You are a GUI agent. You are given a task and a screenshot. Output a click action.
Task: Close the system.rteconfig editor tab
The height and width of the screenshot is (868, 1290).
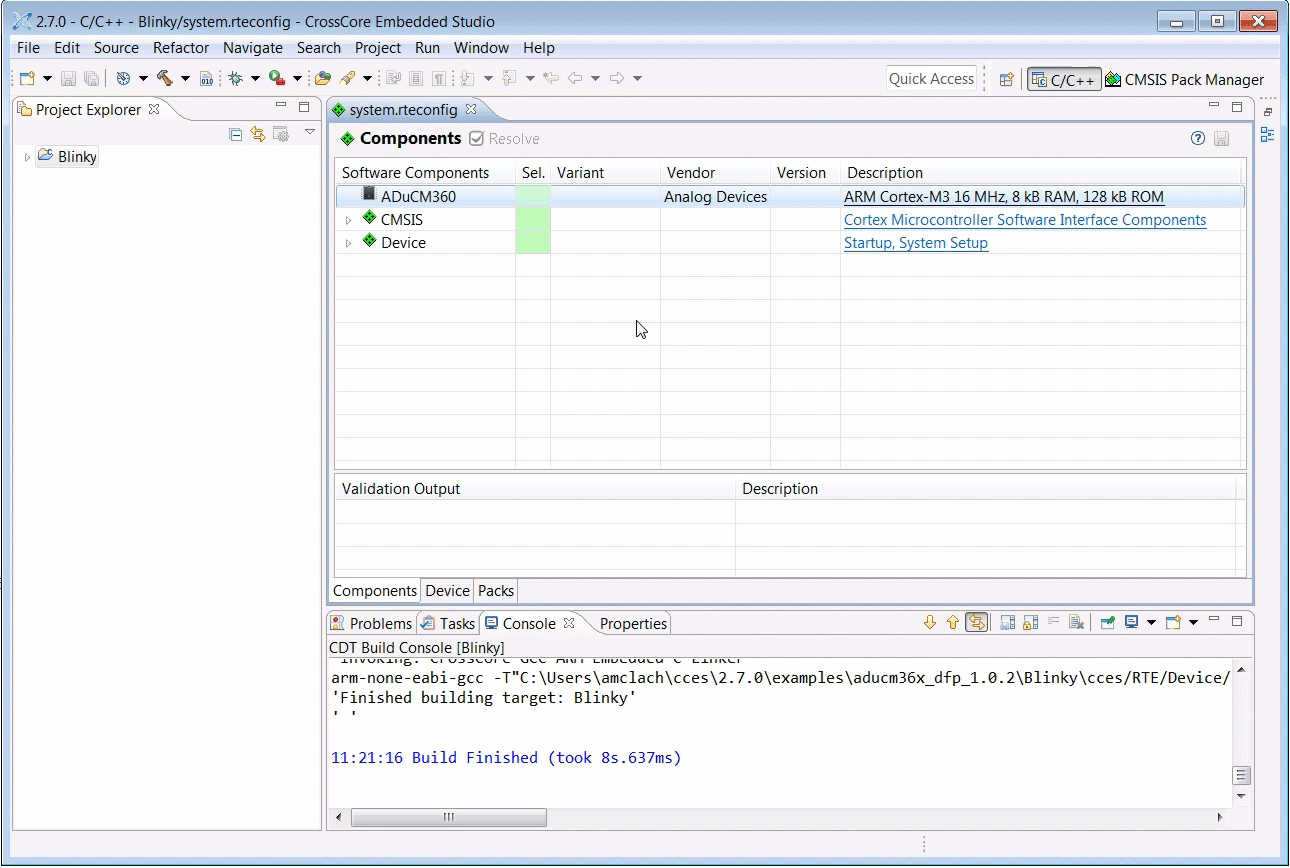[x=471, y=109]
